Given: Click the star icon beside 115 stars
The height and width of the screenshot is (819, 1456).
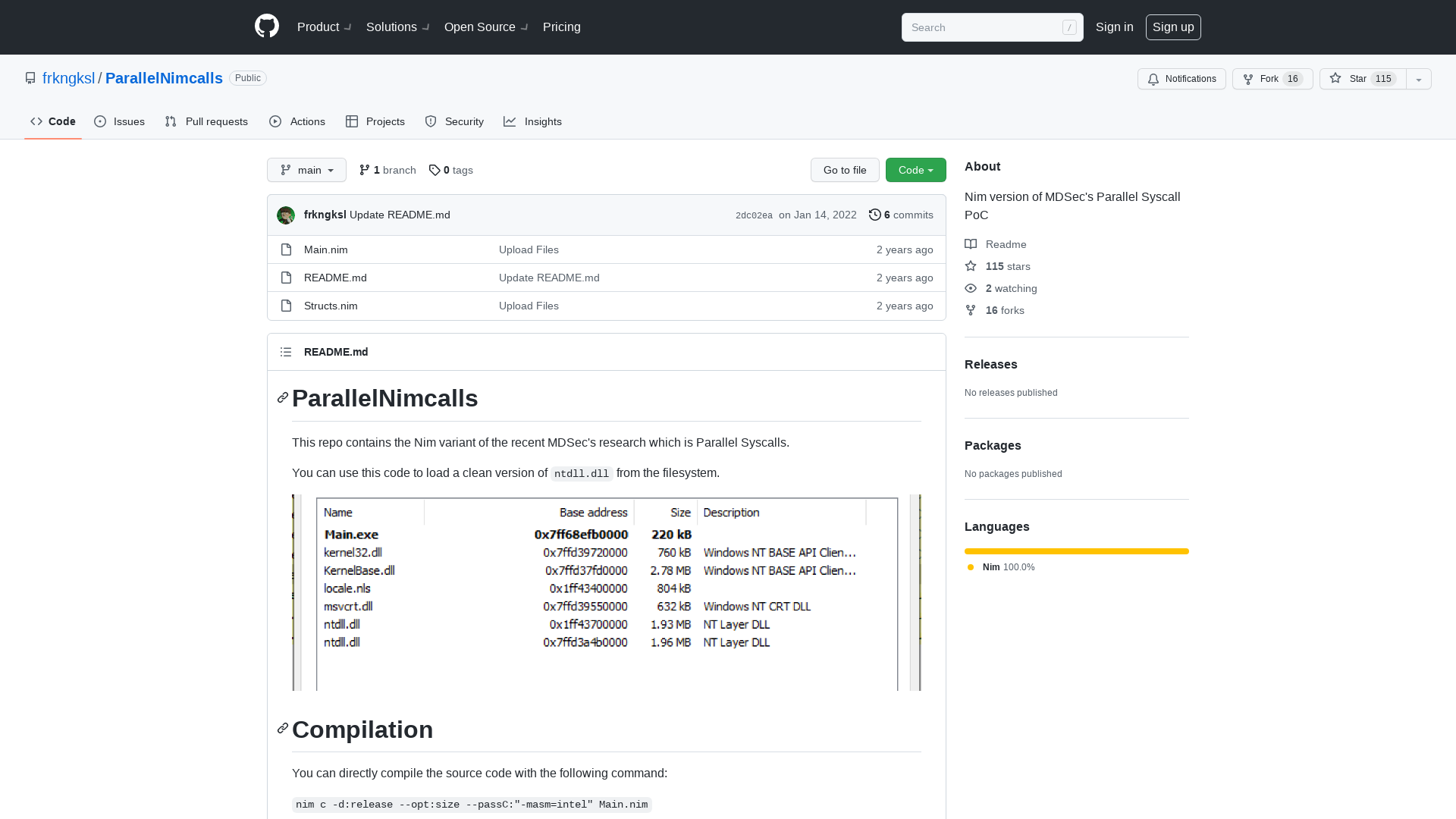Looking at the screenshot, I should coord(971,266).
